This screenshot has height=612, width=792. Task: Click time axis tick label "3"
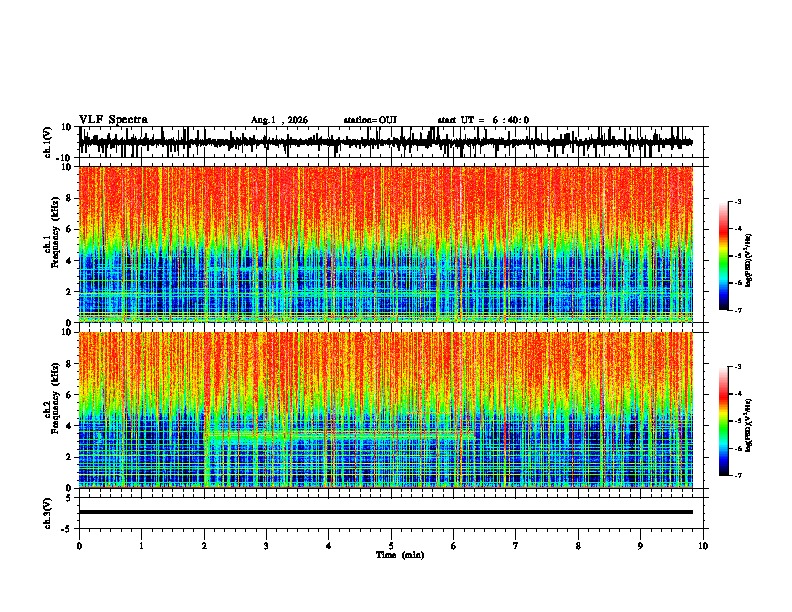[266, 546]
